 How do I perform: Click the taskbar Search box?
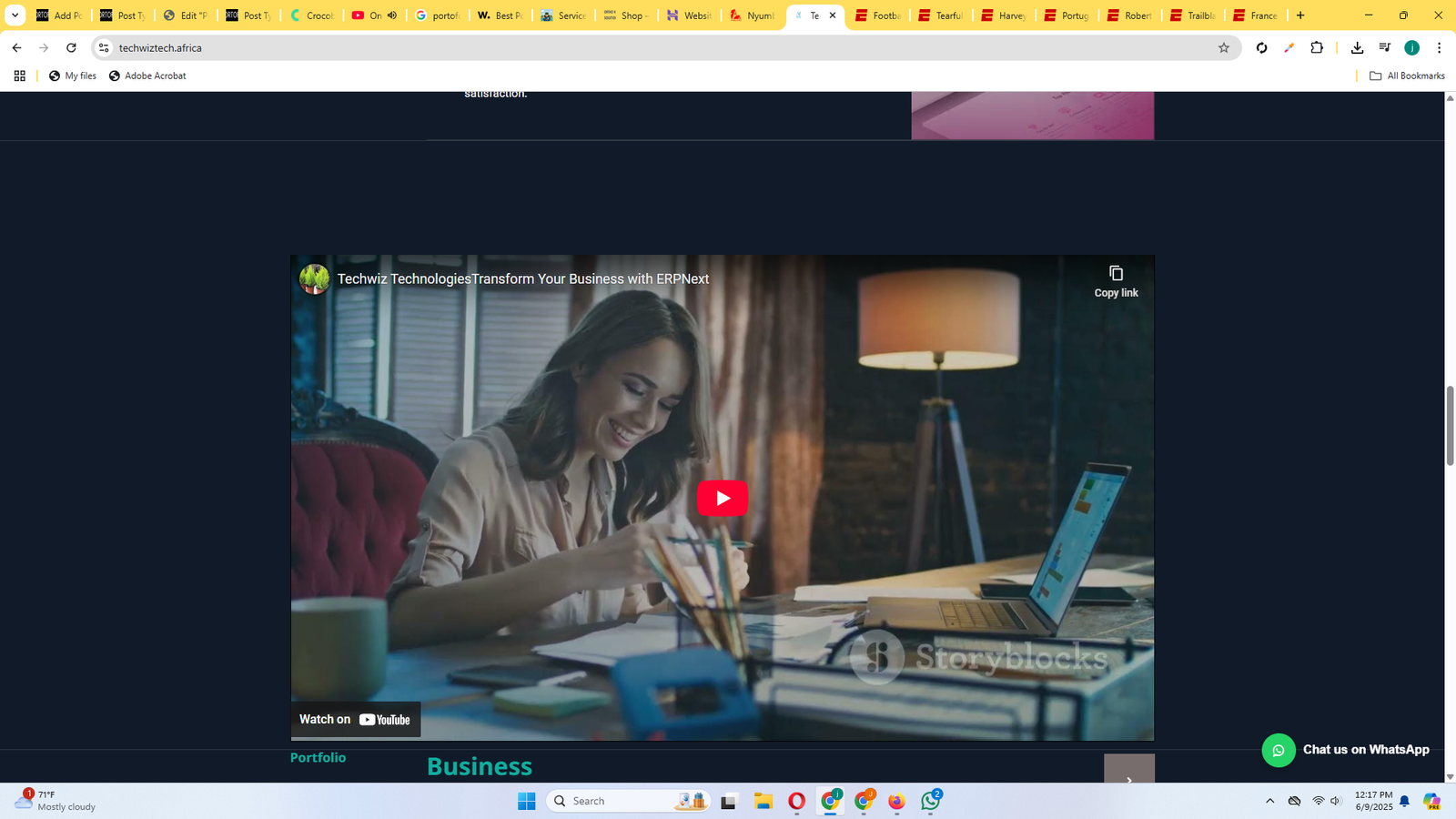coord(629,801)
